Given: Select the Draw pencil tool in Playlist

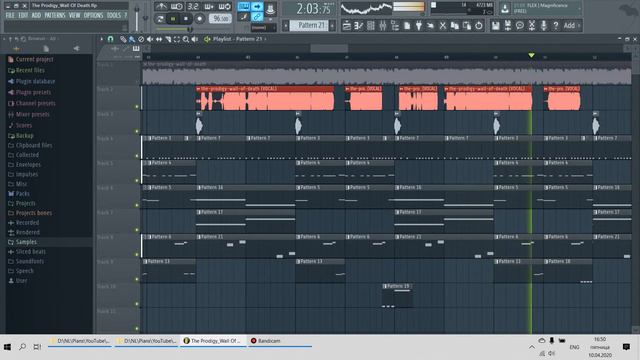Looking at the screenshot, I should pos(123,39).
